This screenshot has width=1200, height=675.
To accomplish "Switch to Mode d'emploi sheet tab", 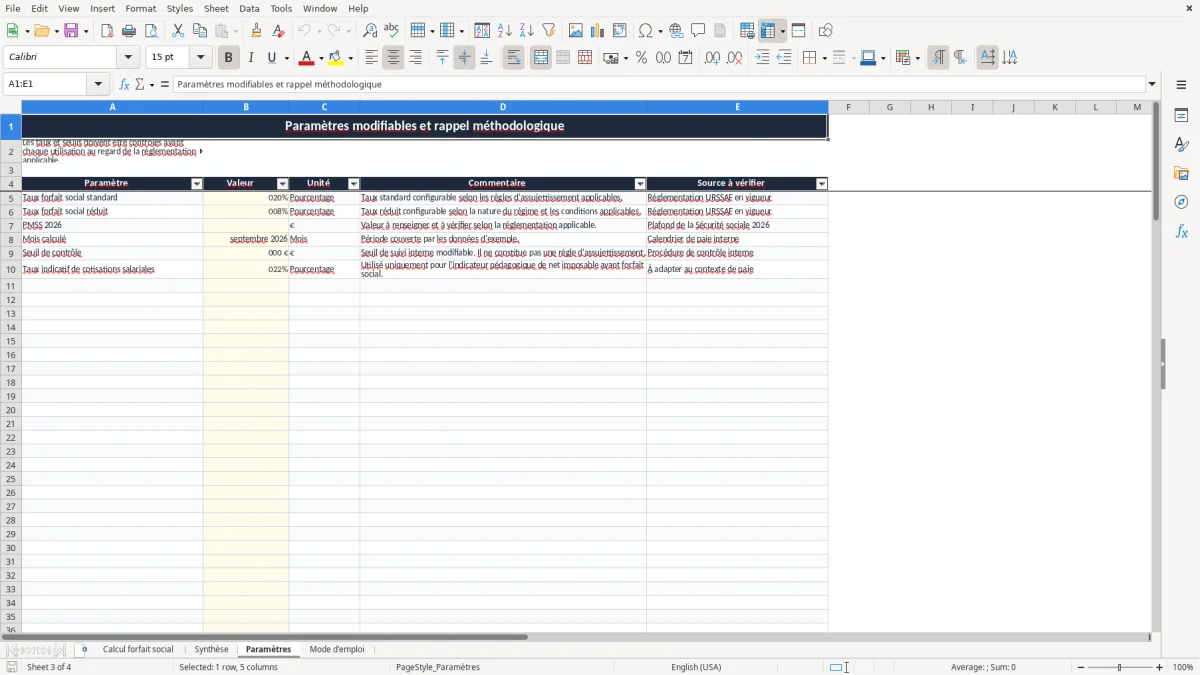I will point(337,650).
